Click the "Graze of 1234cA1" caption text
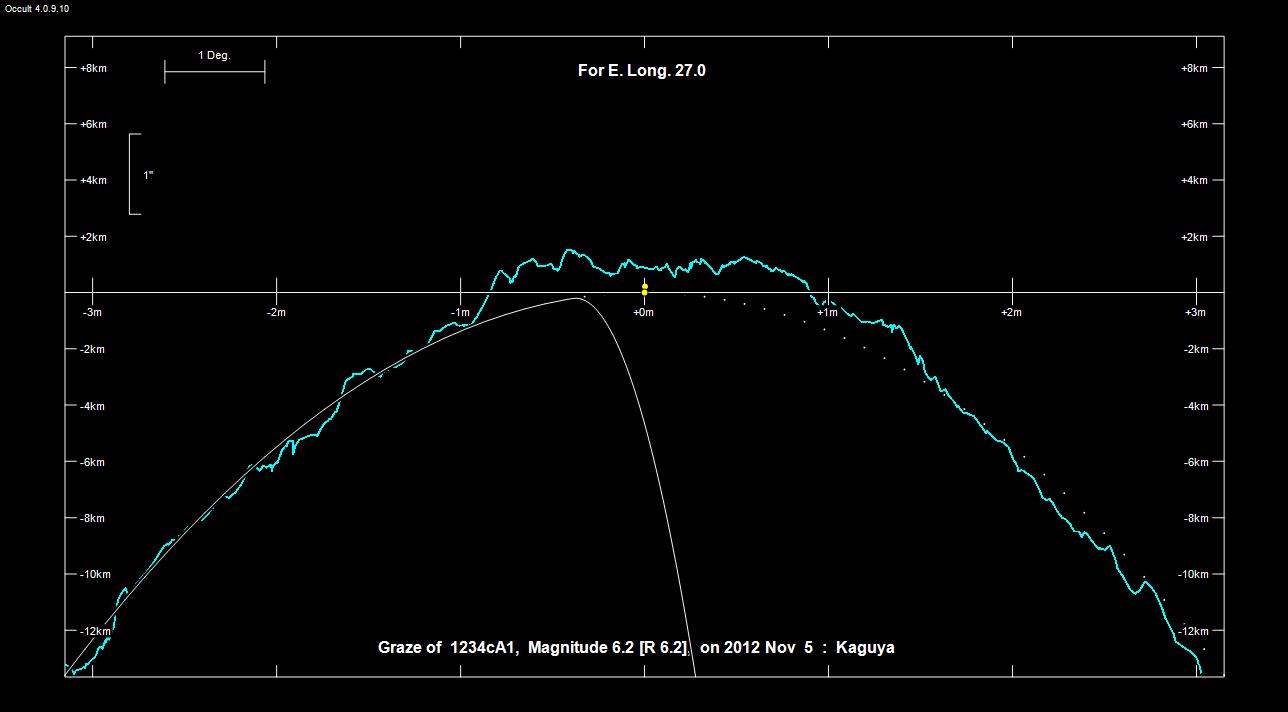Screen dimensions: 1288x712 click(x=448, y=648)
